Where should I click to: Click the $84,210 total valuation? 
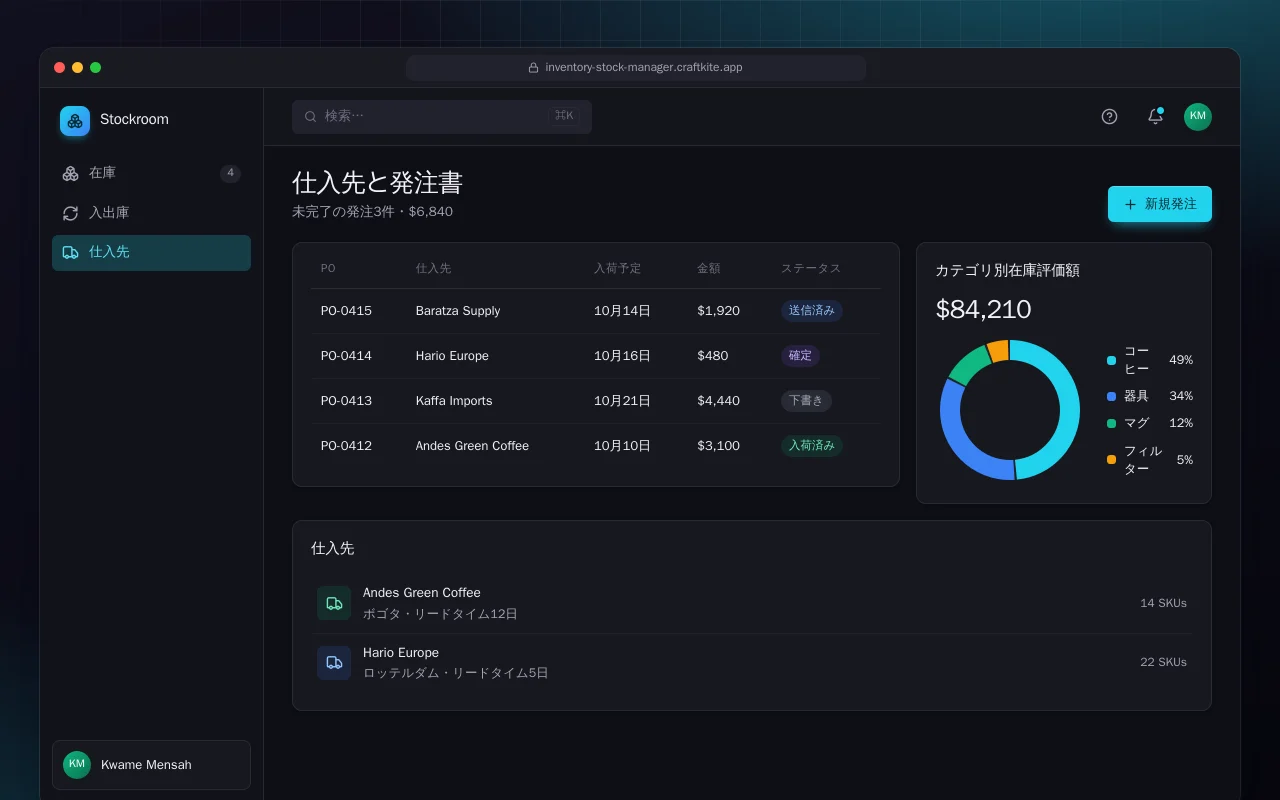point(983,309)
